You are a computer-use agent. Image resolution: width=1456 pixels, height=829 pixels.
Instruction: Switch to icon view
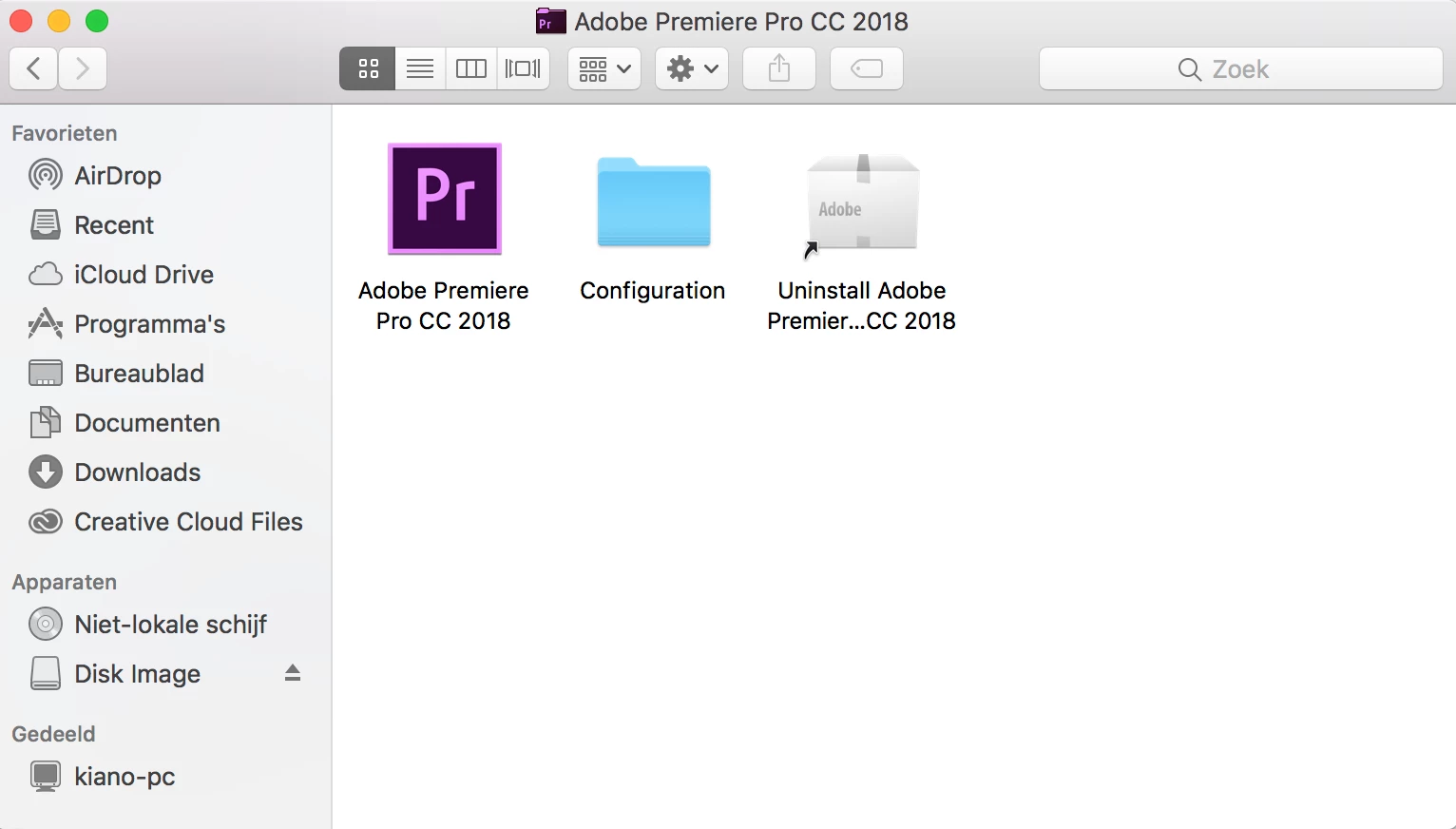(368, 68)
